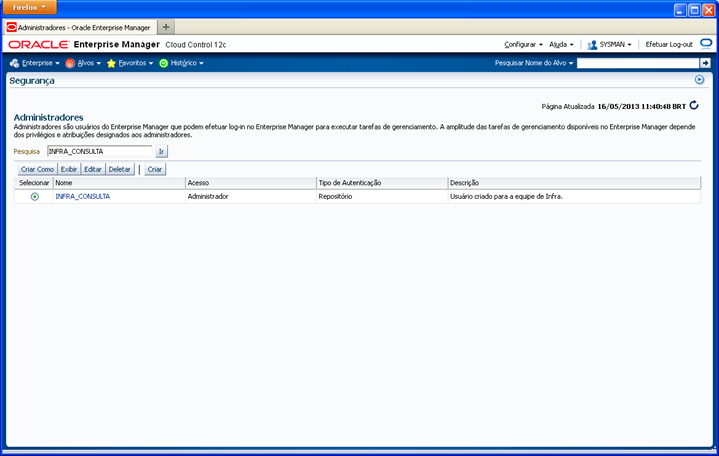
Task: Click the Oracle logo in header
Action: pyautogui.click(x=39, y=44)
